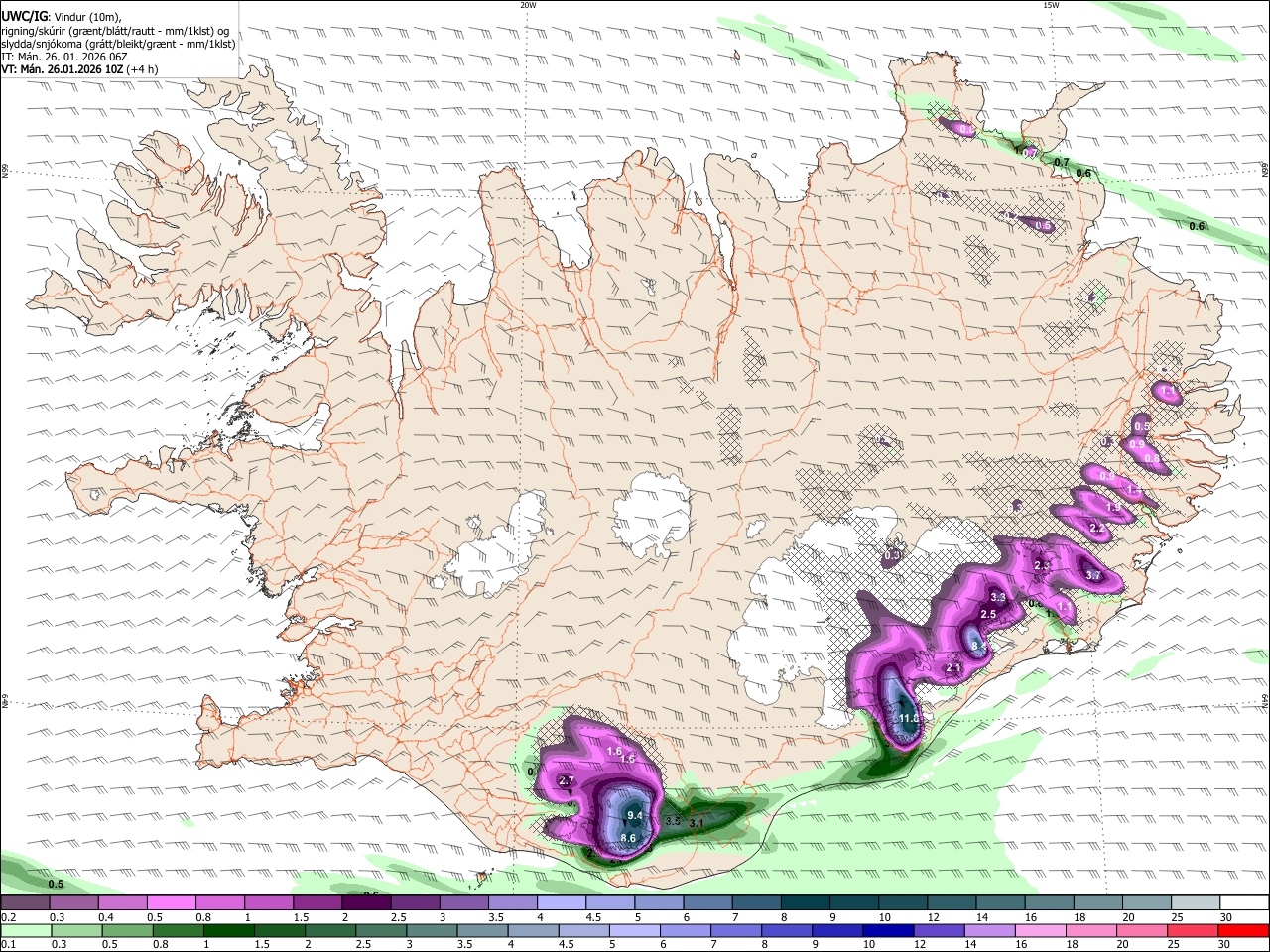Click the '2.2' precipitation value
Screen dimensions: 1270x952
pyautogui.click(x=1097, y=529)
